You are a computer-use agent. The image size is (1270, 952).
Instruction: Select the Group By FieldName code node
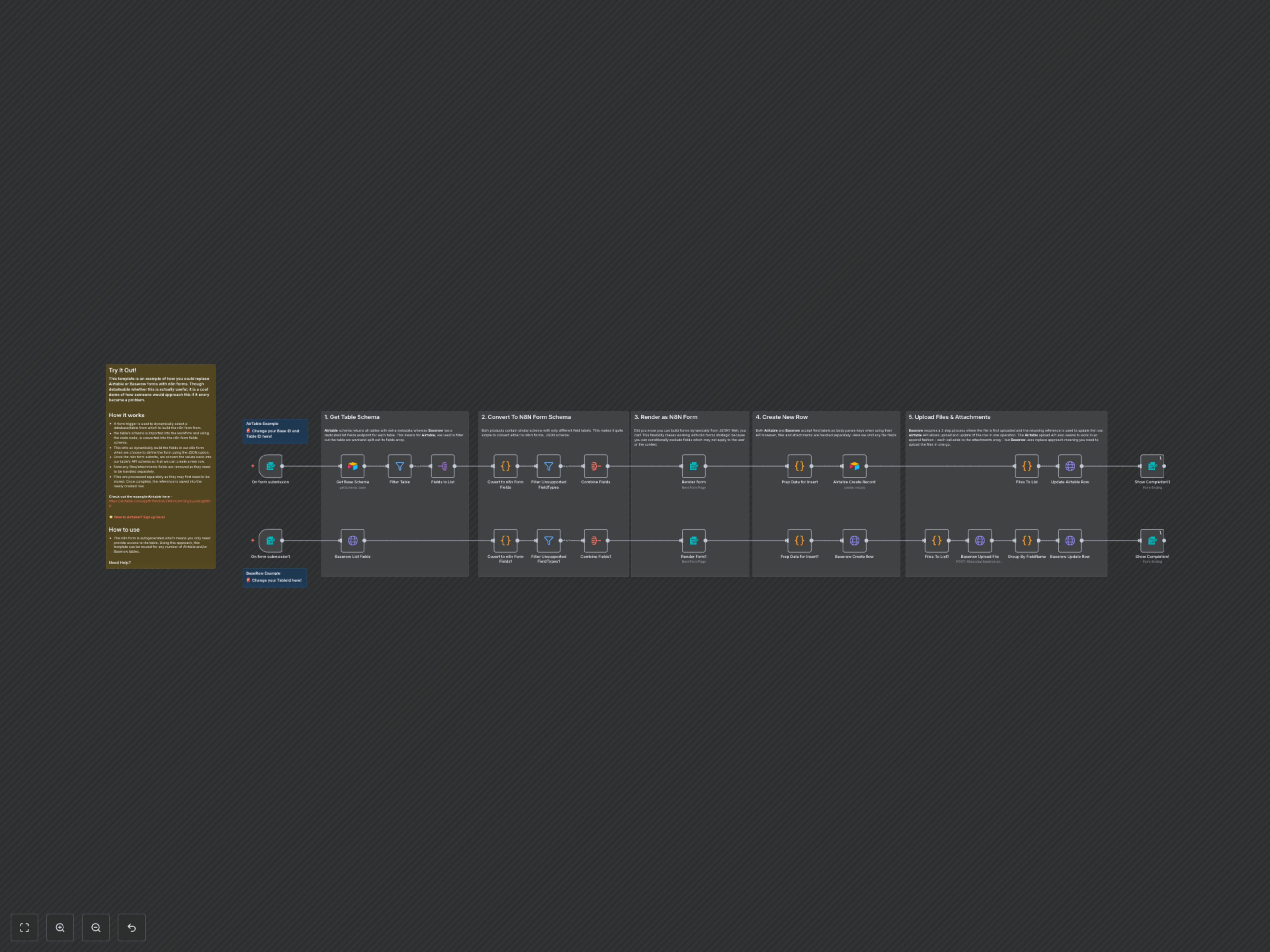click(1027, 540)
